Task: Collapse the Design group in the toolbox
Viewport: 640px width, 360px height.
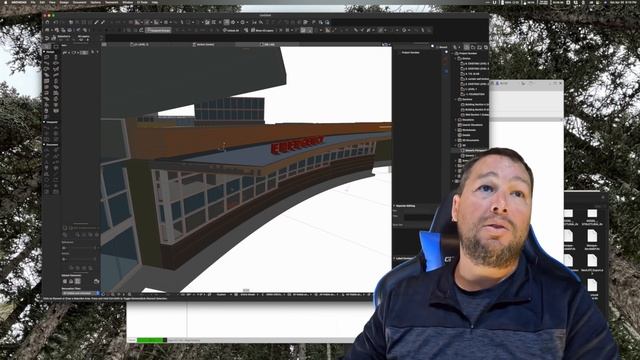Action: point(44,52)
